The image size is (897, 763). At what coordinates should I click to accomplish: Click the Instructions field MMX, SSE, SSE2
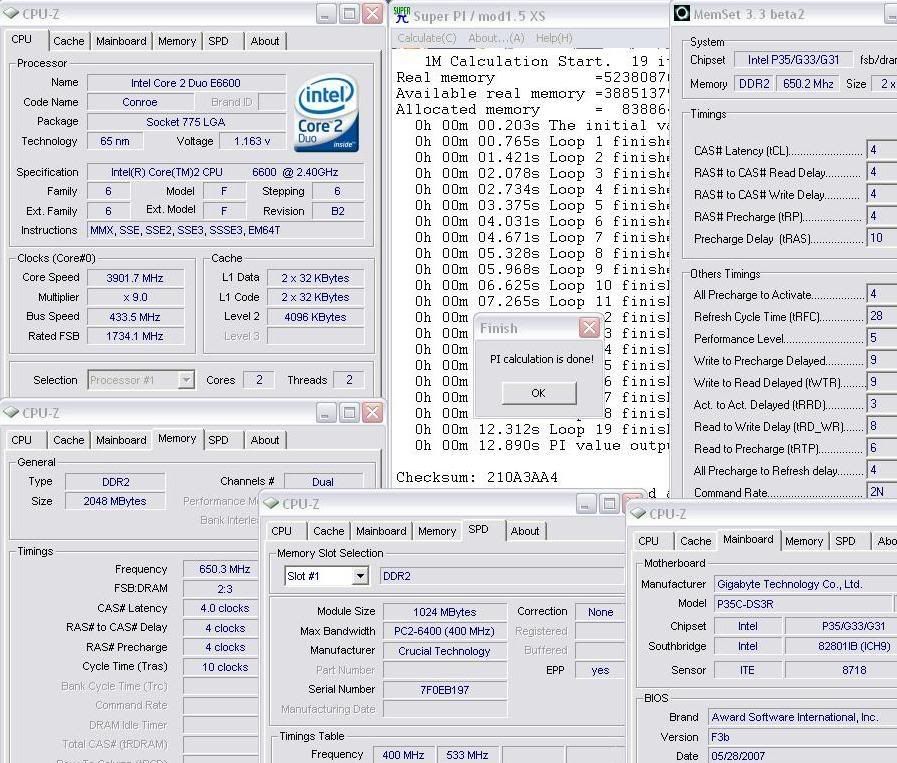pyautogui.click(x=225, y=230)
